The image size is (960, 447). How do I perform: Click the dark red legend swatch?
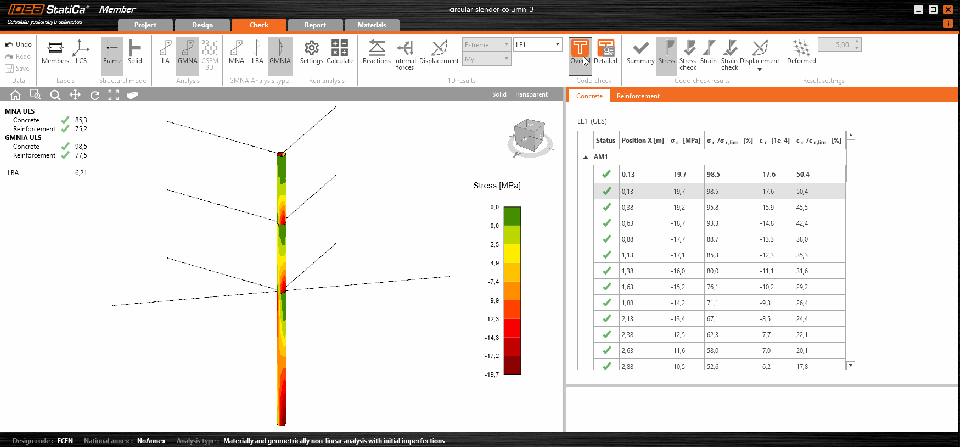pos(512,365)
